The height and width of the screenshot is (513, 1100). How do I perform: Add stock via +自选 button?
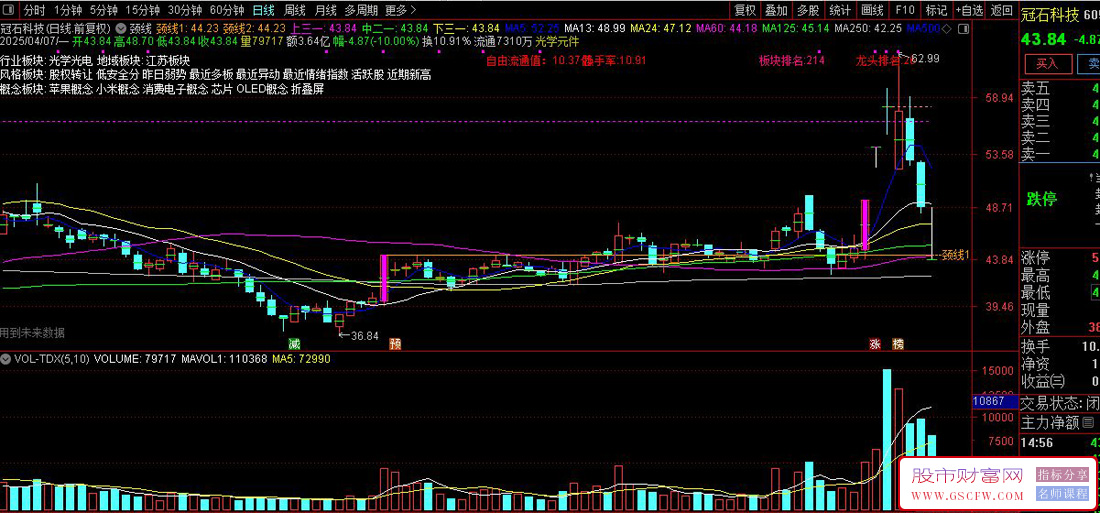coord(969,11)
